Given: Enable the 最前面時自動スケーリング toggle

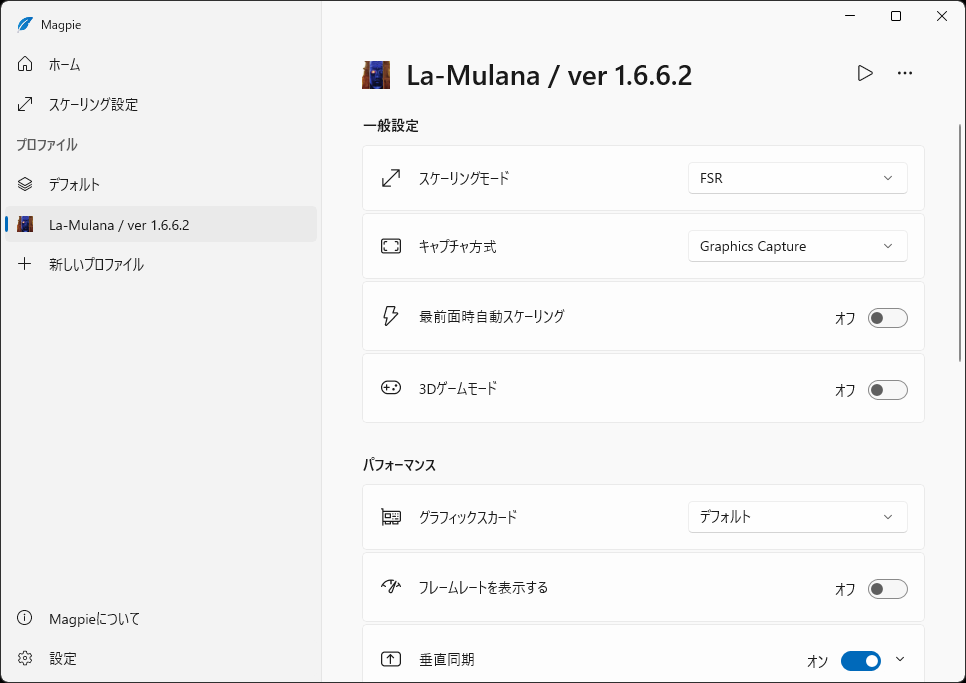Looking at the screenshot, I should click(x=887, y=317).
